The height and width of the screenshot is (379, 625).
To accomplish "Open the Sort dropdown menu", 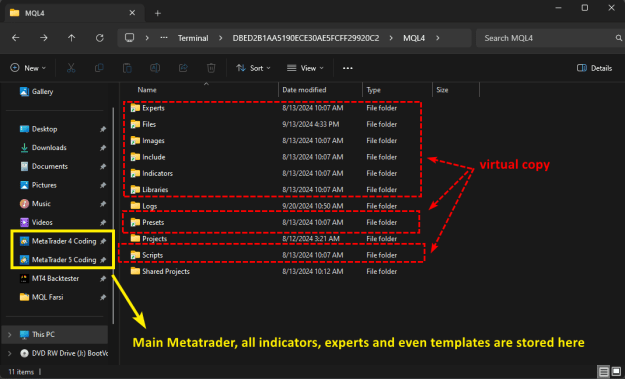I will (x=254, y=68).
